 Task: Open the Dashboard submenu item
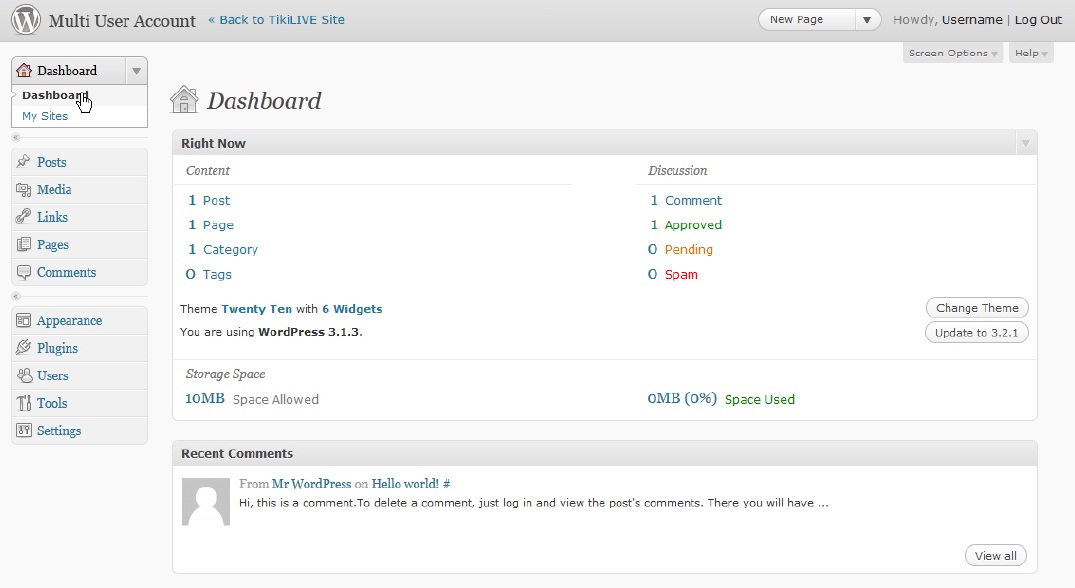click(x=55, y=95)
